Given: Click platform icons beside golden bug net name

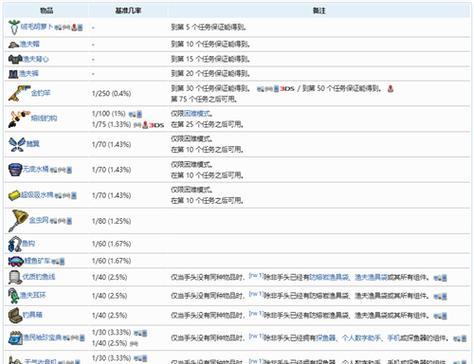Looking at the screenshot, I should pyautogui.click(x=61, y=221).
